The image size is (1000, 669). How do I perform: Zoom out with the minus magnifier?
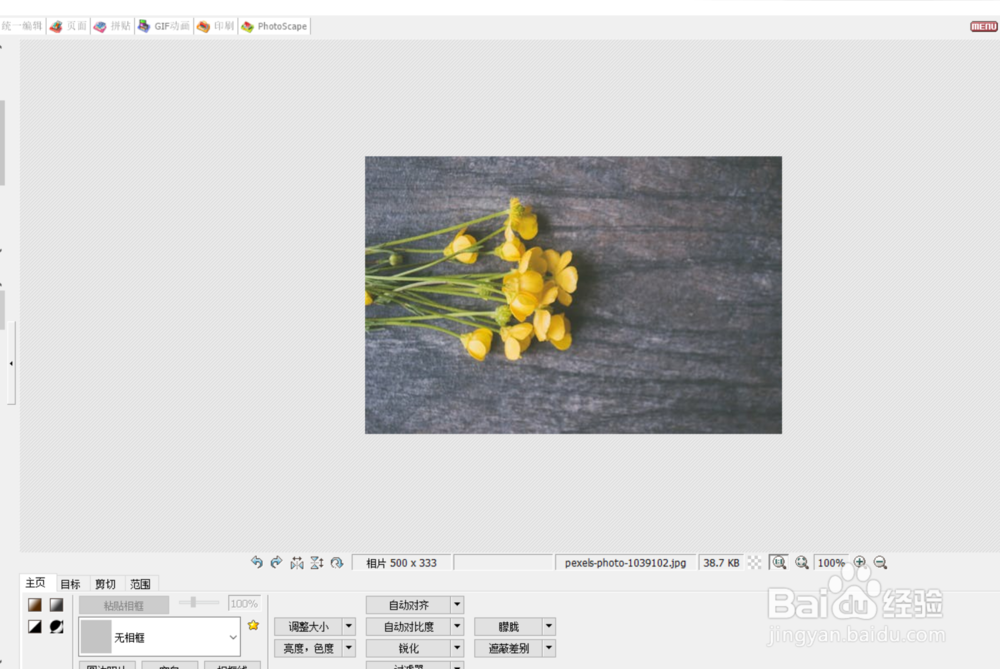tap(880, 562)
